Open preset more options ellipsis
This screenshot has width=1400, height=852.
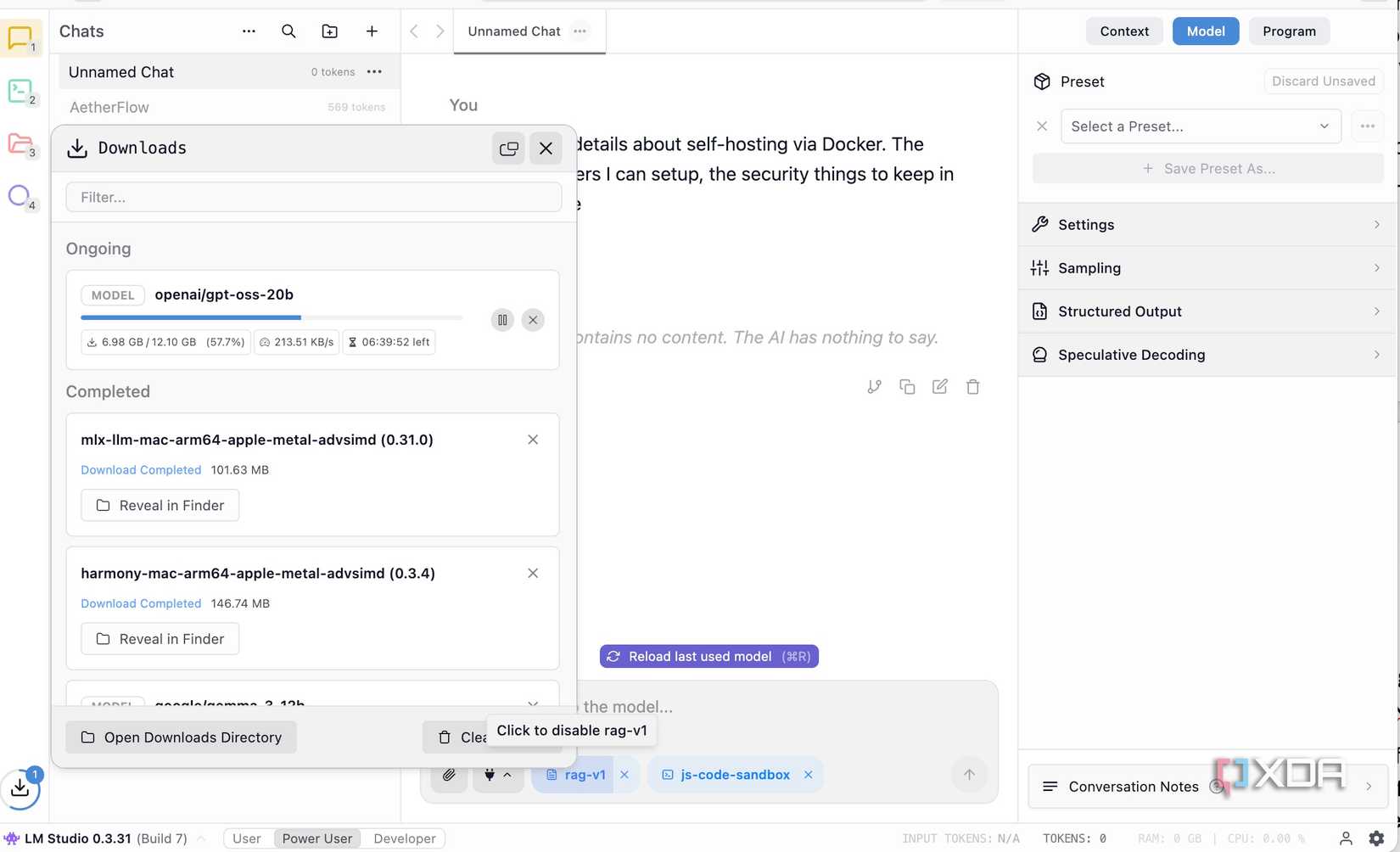point(1368,126)
